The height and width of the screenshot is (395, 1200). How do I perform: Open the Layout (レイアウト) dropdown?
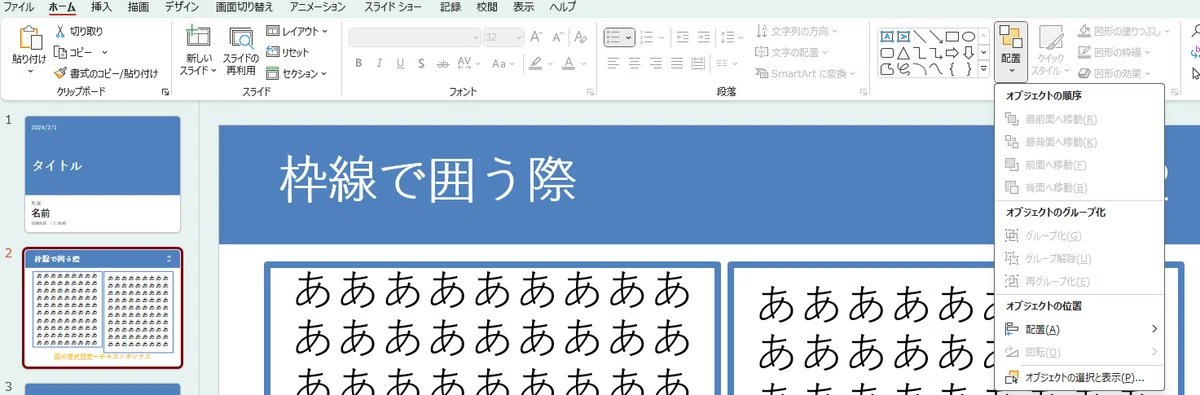[296, 31]
